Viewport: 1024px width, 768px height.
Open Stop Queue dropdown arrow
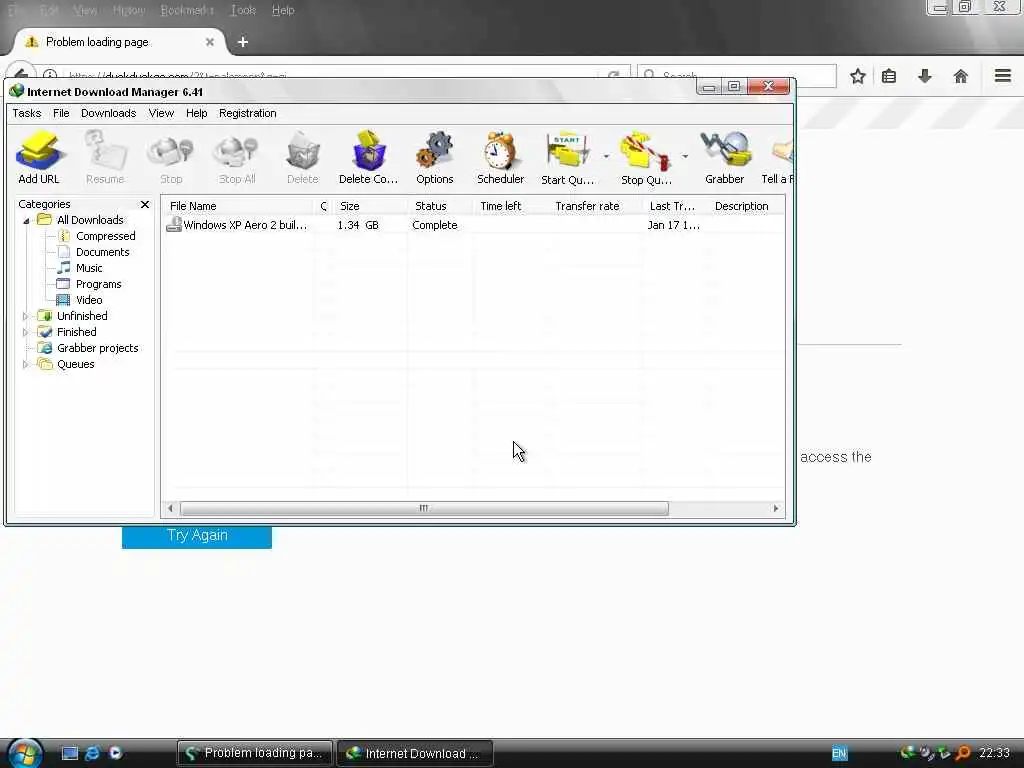[684, 156]
